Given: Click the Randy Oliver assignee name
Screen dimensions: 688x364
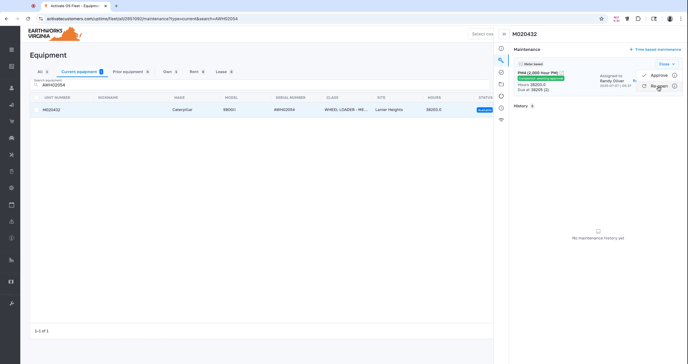Looking at the screenshot, I should coord(612,81).
